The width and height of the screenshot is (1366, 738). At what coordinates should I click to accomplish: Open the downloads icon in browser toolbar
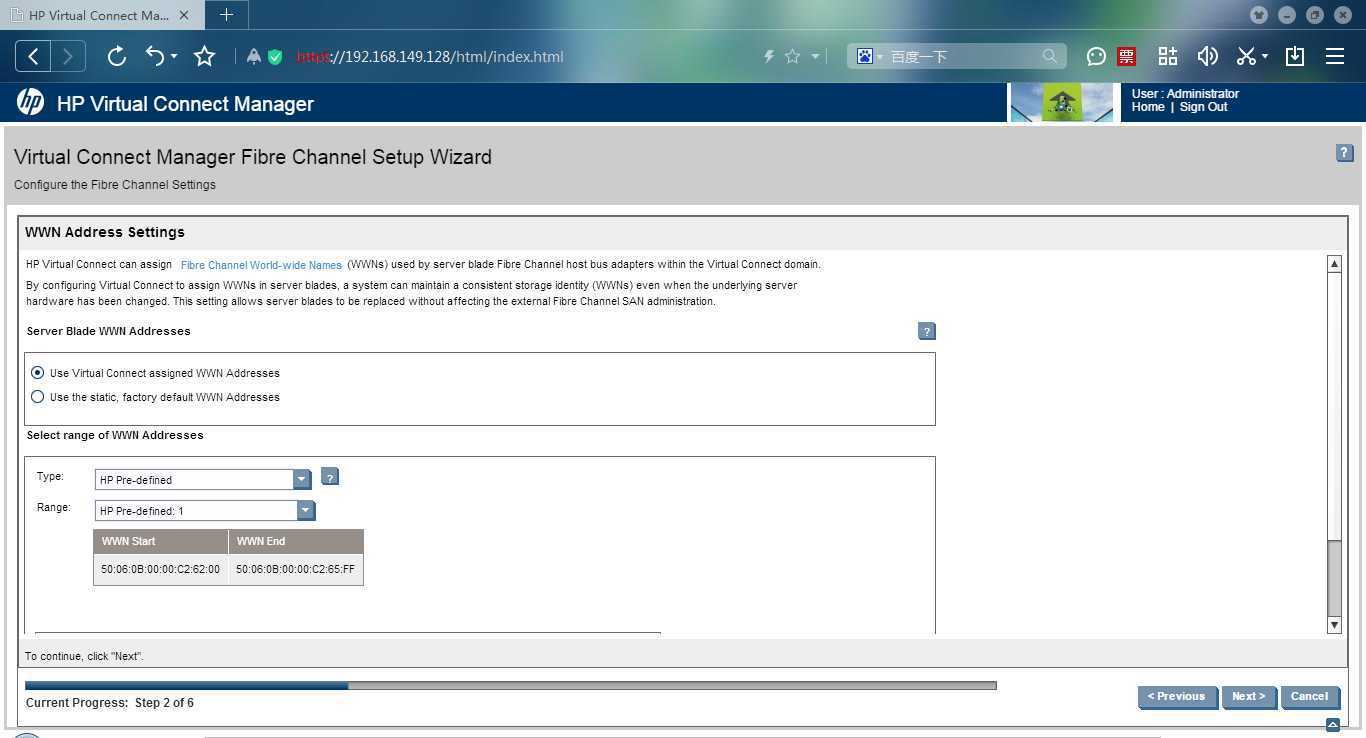pyautogui.click(x=1295, y=56)
